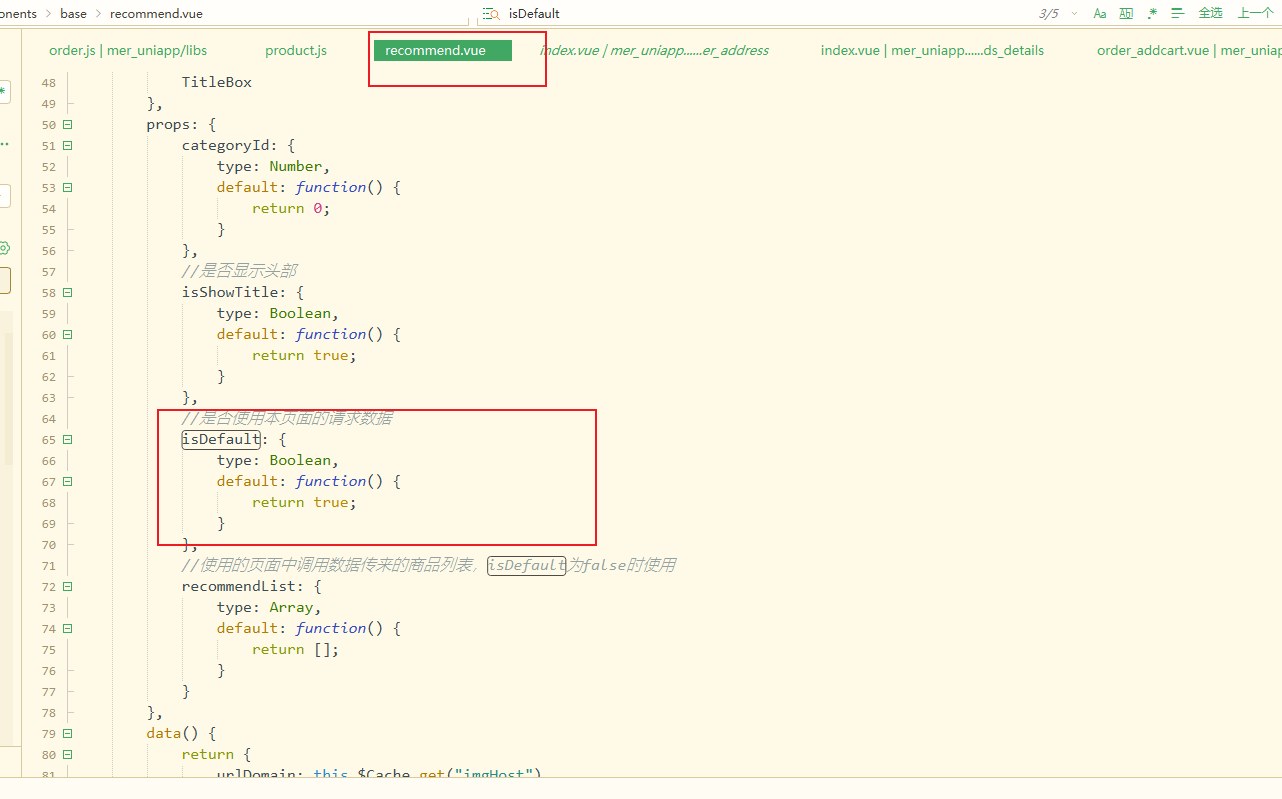Image resolution: width=1282 pixels, height=799 pixels.
Task: Click the find-in-selection lines icon
Action: [x=1178, y=14]
